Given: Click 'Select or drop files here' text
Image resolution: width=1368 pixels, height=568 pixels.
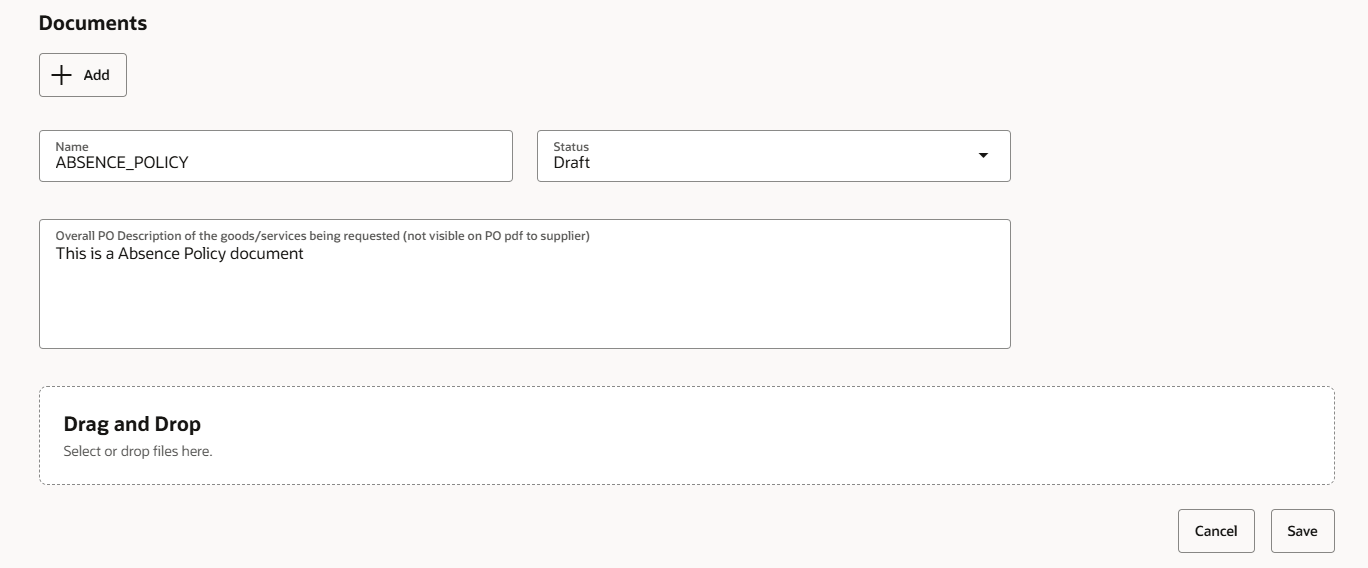Looking at the screenshot, I should 138,451.
